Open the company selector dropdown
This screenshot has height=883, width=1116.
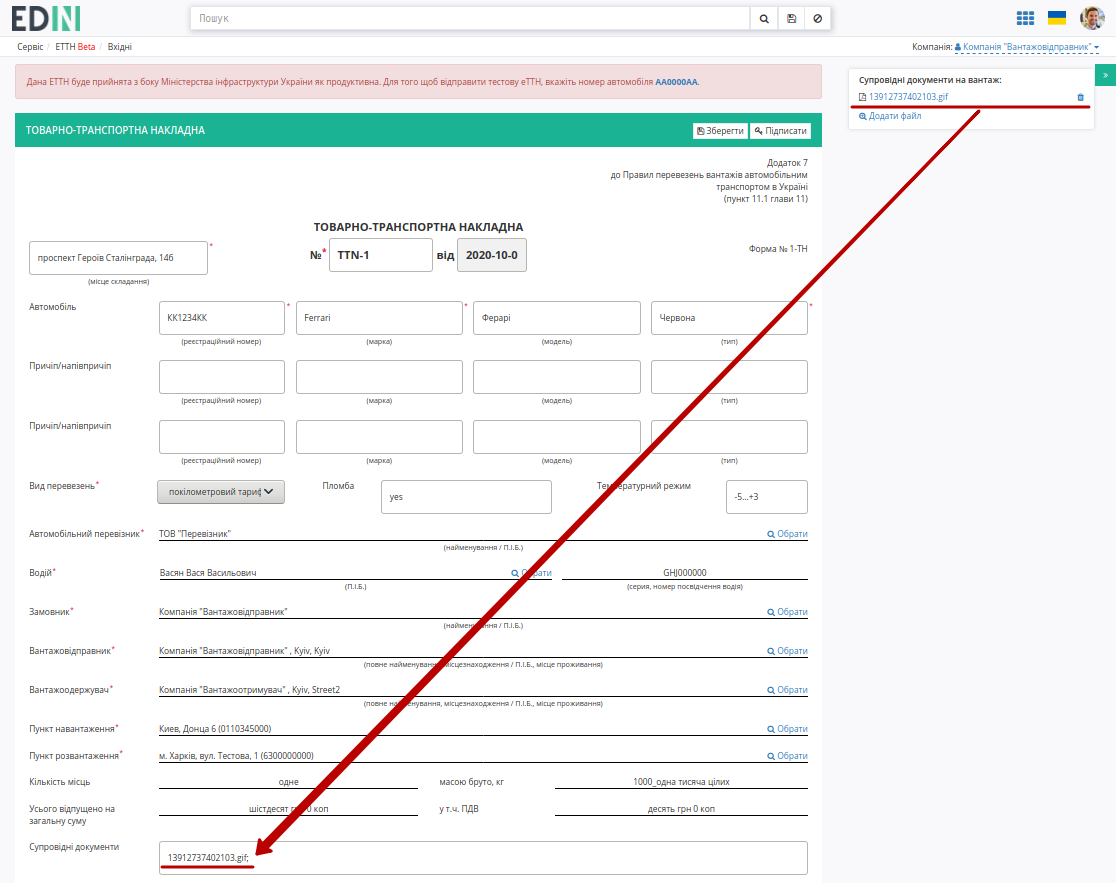pyautogui.click(x=1026, y=47)
